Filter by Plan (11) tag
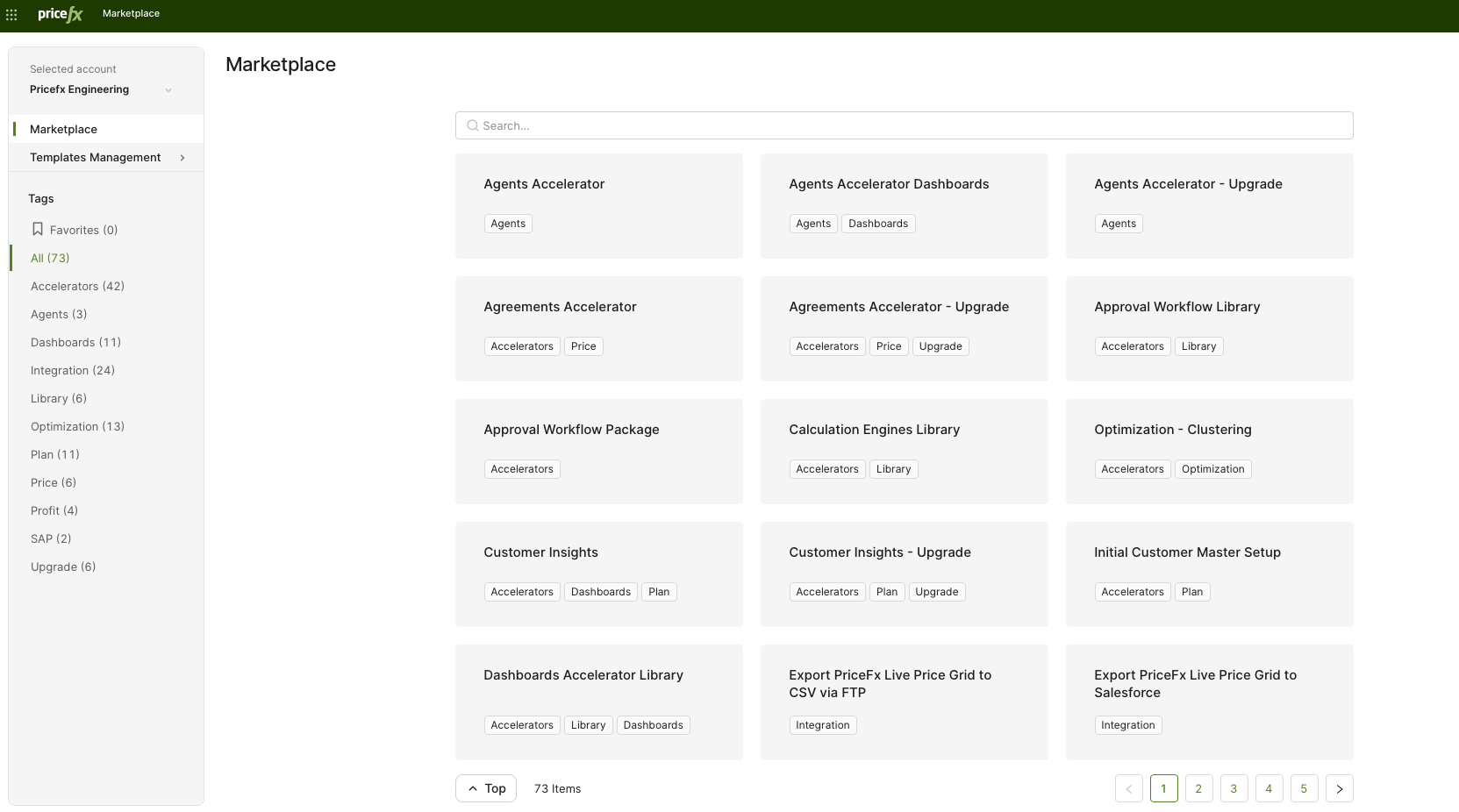This screenshot has width=1459, height=812. click(55, 454)
